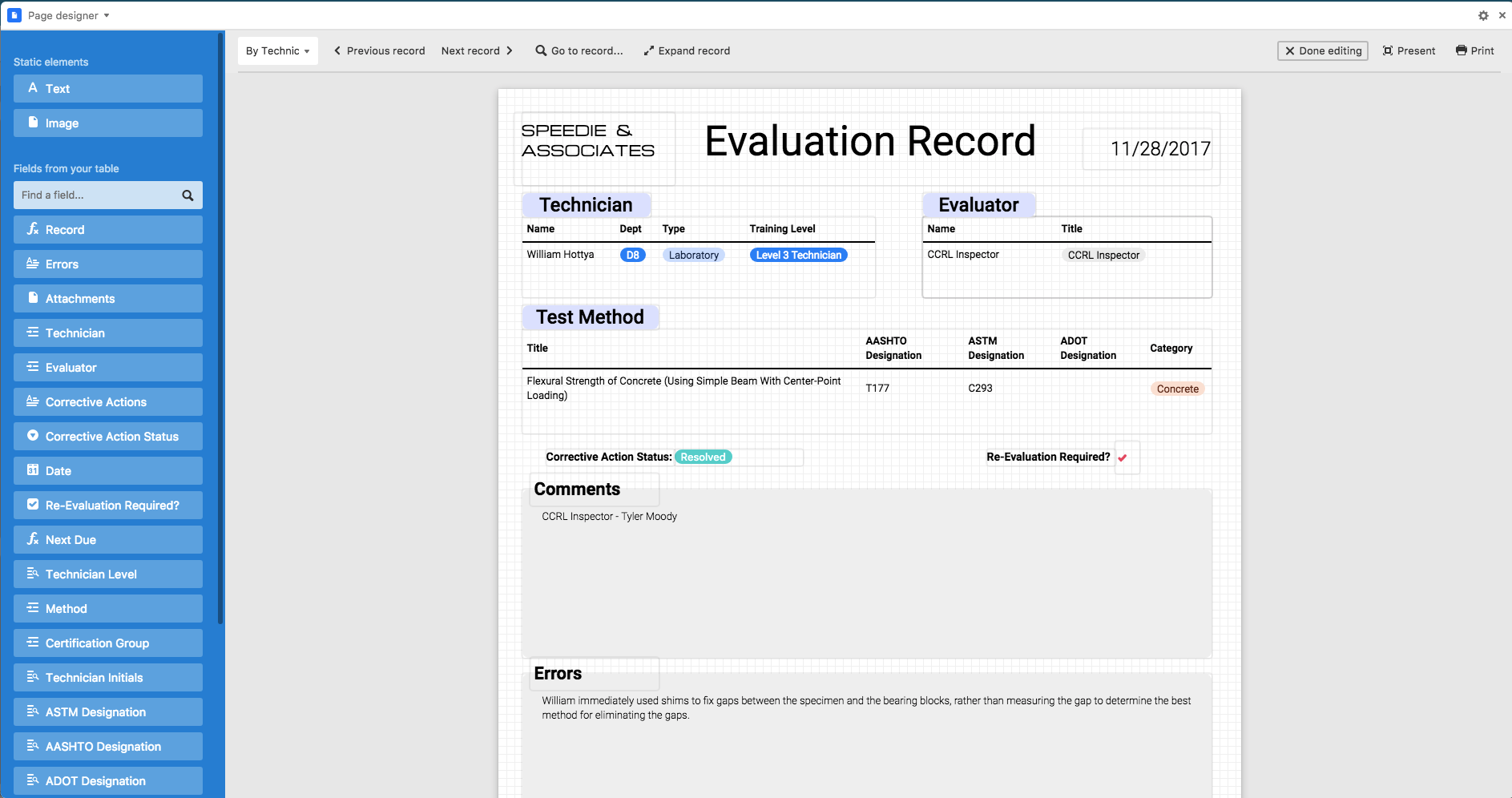Select the Attachments field
Image resolution: width=1512 pixels, height=798 pixels.
click(x=108, y=298)
